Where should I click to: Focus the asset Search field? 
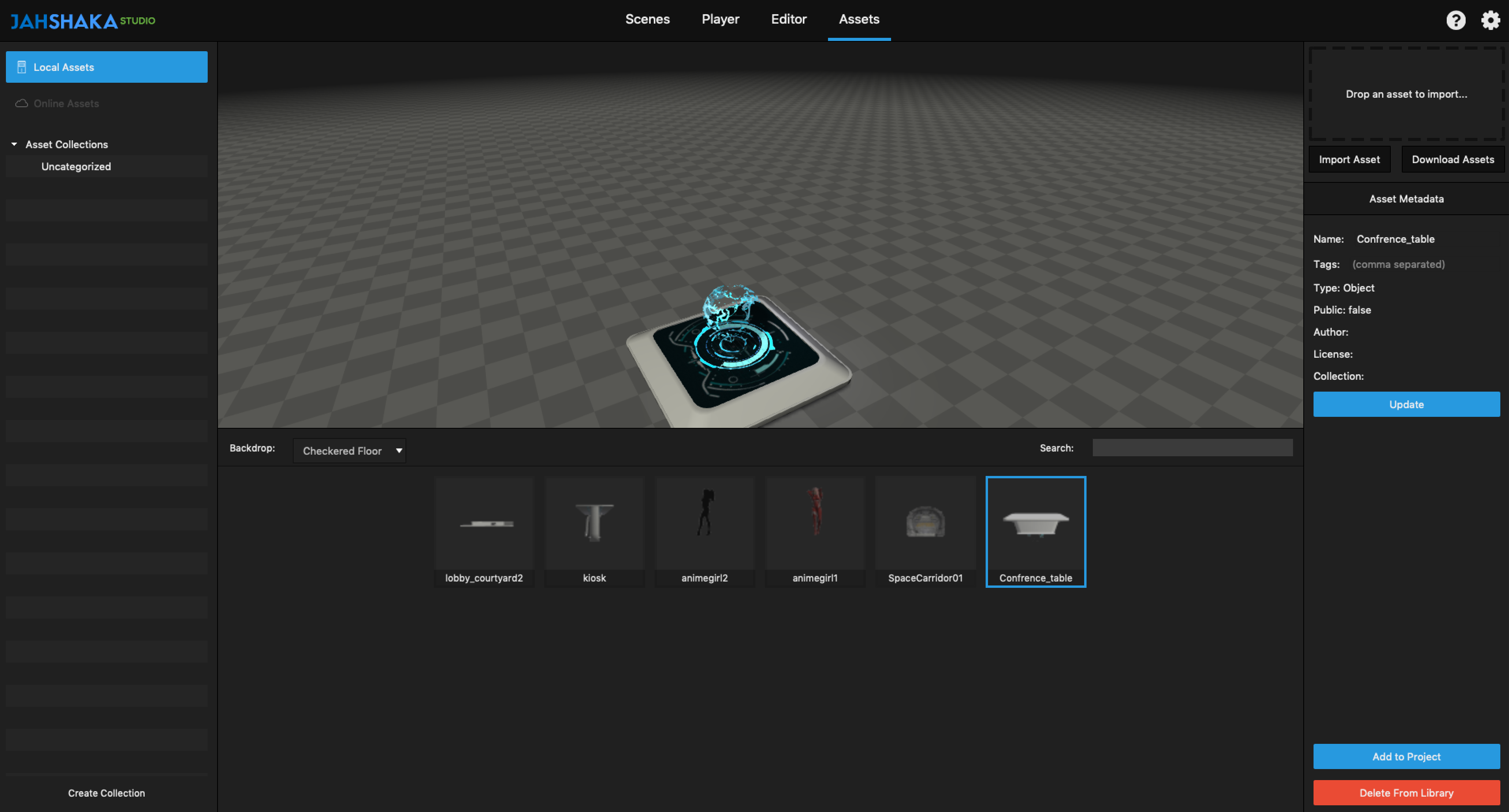[x=1192, y=448]
